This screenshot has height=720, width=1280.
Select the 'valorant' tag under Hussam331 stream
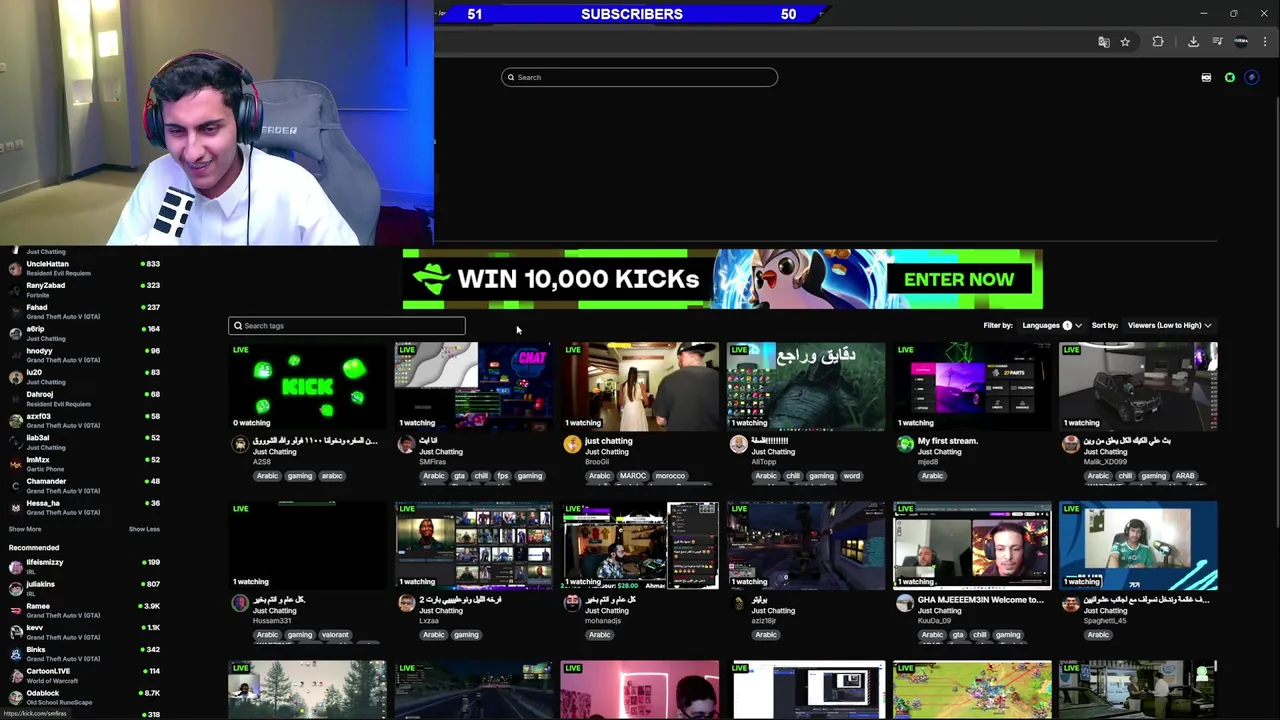pyautogui.click(x=335, y=635)
